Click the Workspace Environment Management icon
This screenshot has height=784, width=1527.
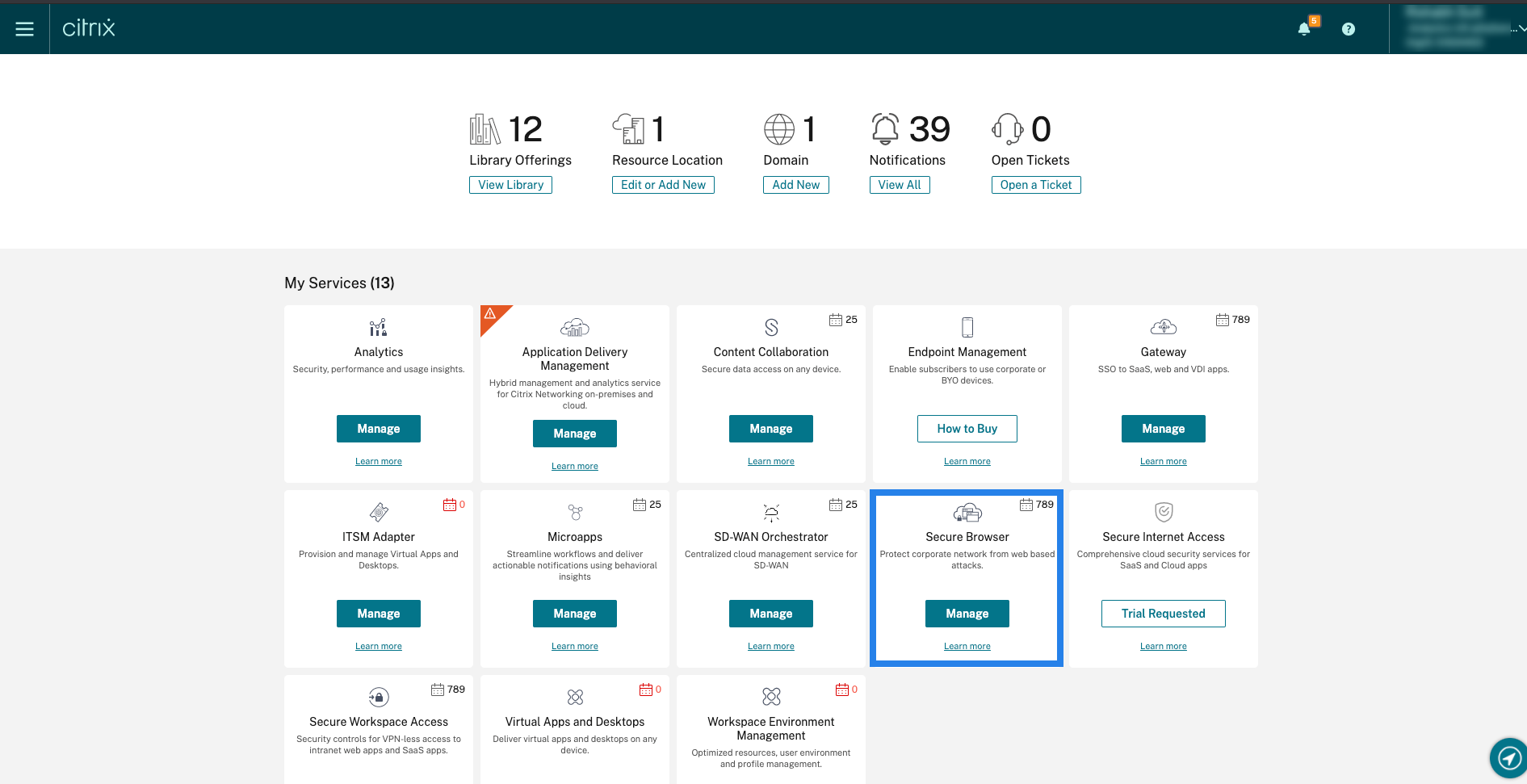(x=771, y=696)
